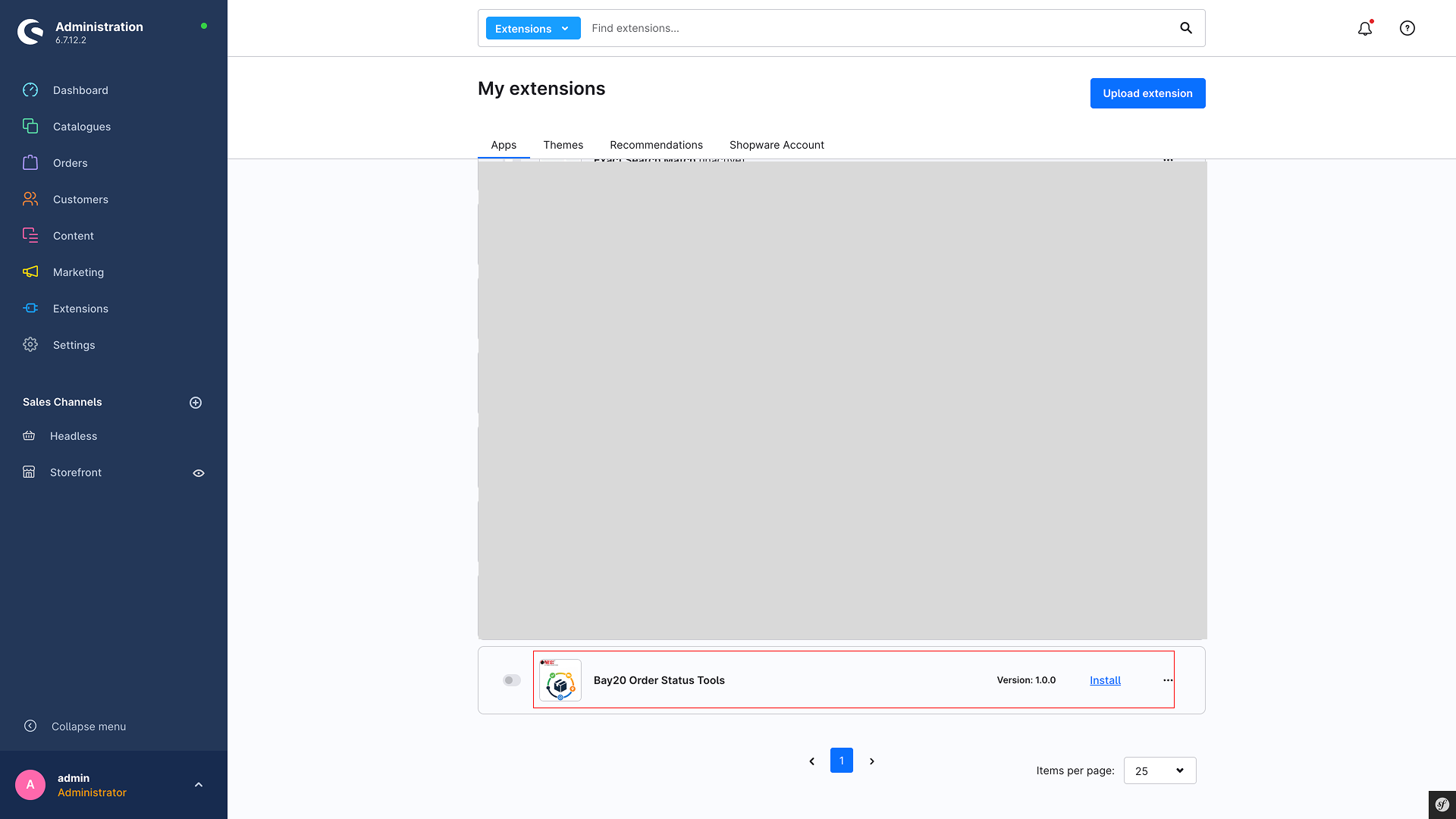Click the My extensions heading
This screenshot has width=1456, height=819.
[541, 89]
